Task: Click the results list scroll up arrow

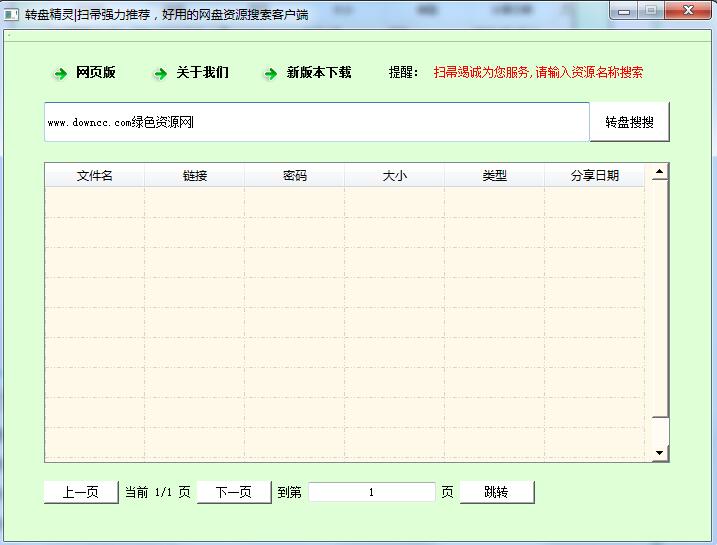Action: pyautogui.click(x=659, y=172)
